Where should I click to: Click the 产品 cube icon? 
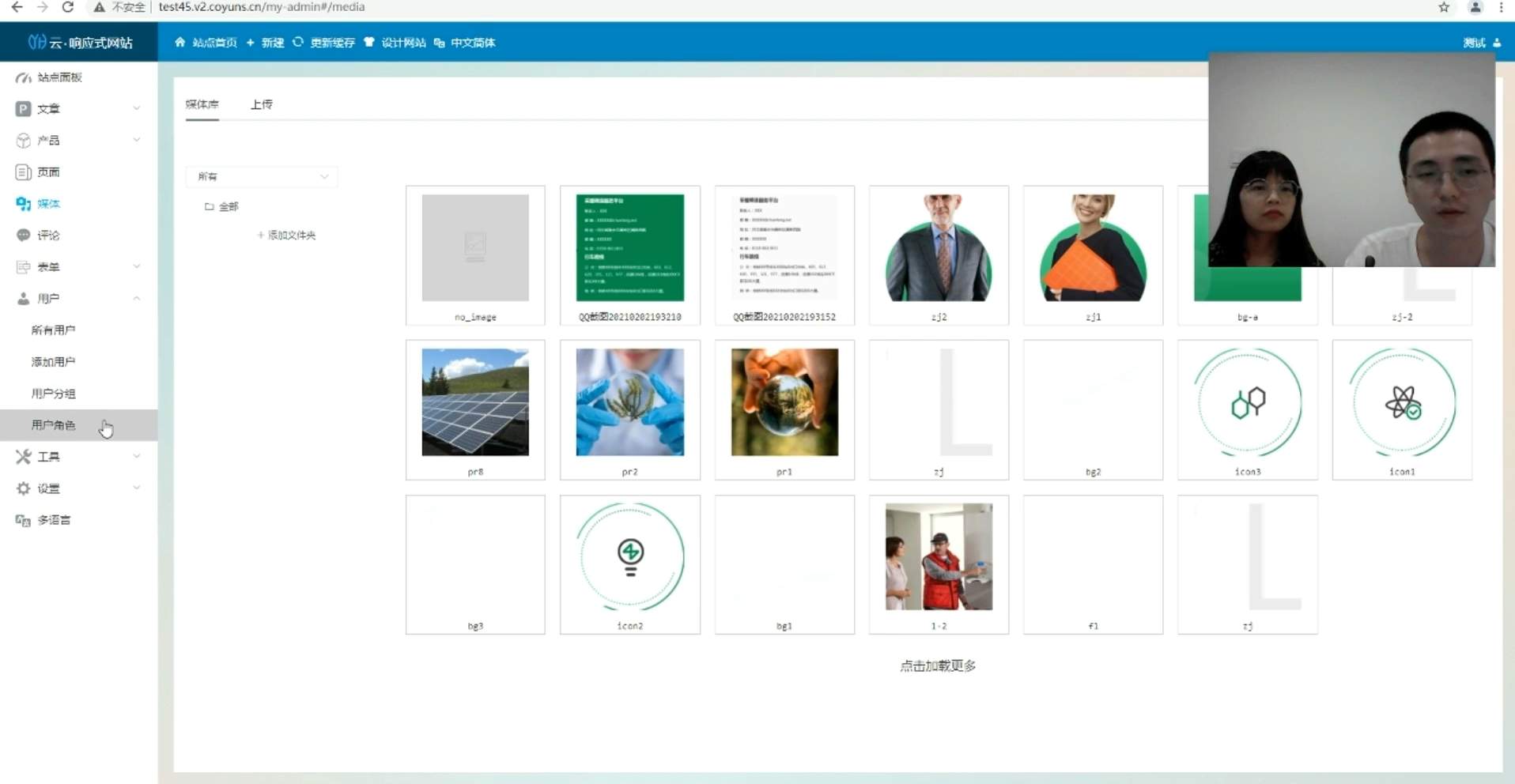point(24,141)
